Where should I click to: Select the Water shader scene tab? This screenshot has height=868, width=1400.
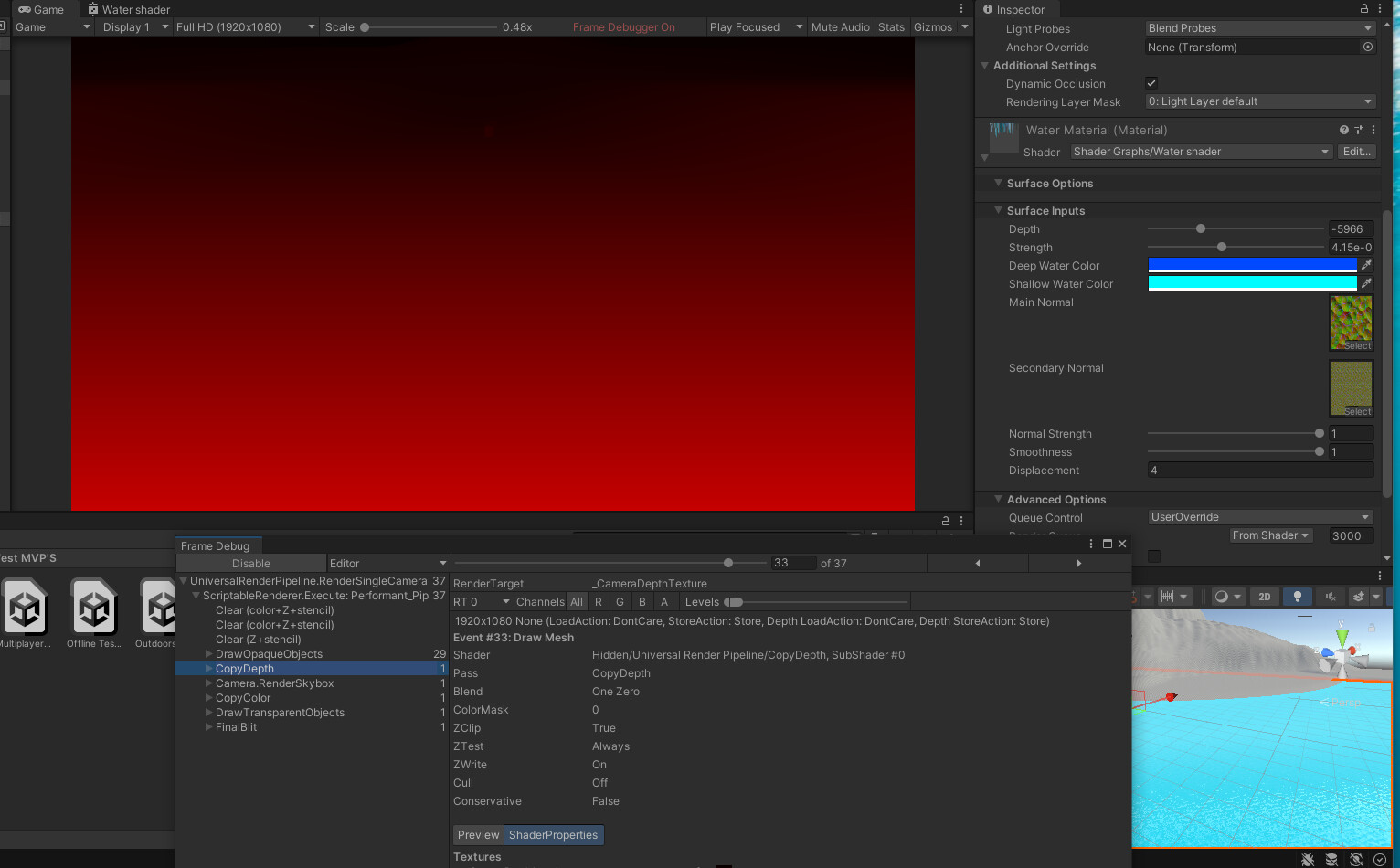coord(128,9)
